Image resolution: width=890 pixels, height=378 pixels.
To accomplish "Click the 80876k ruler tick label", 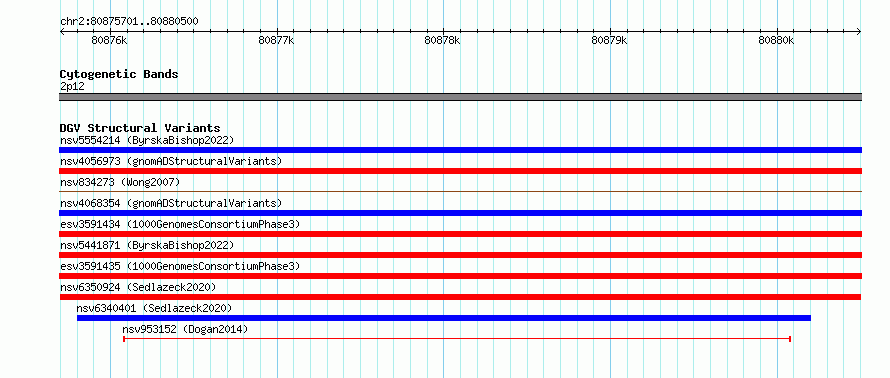I will [x=109, y=40].
